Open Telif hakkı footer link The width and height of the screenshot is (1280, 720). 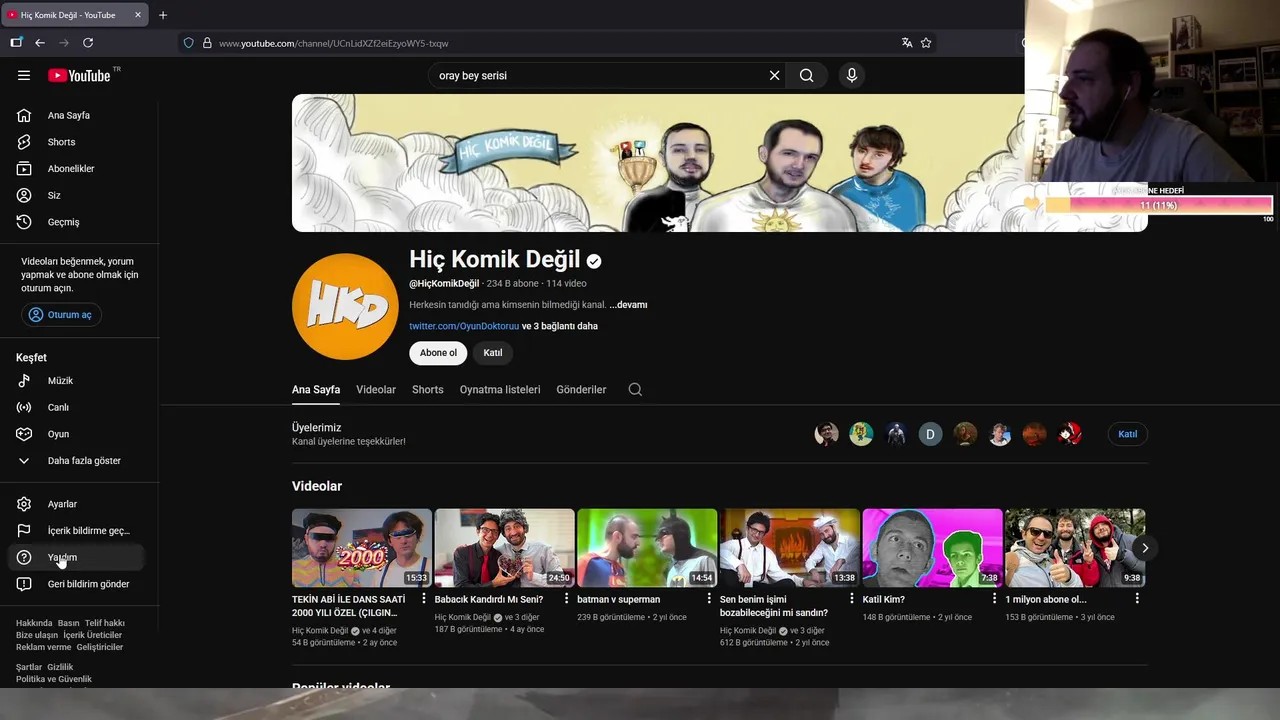[x=105, y=623]
